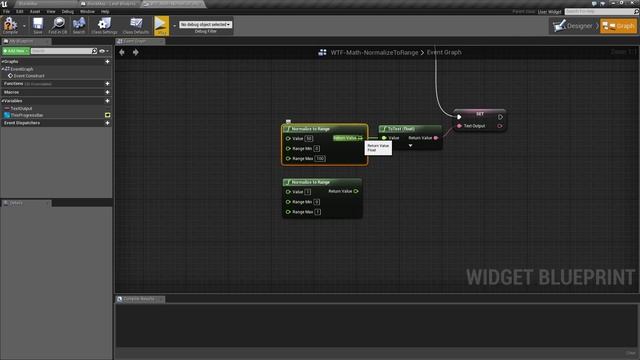Open the Search tool in the toolbar

[79, 24]
